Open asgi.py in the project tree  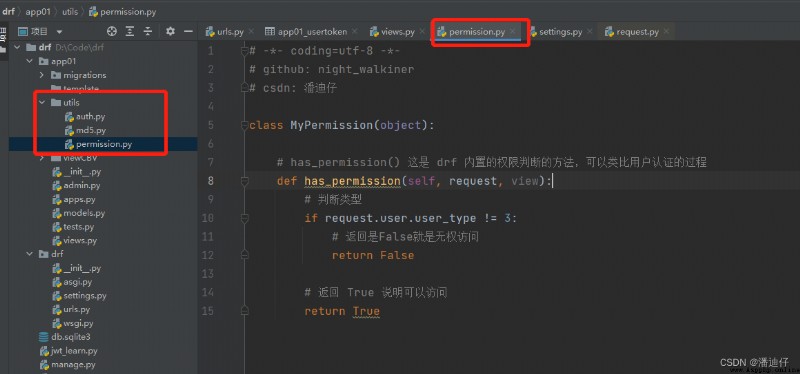coord(72,282)
